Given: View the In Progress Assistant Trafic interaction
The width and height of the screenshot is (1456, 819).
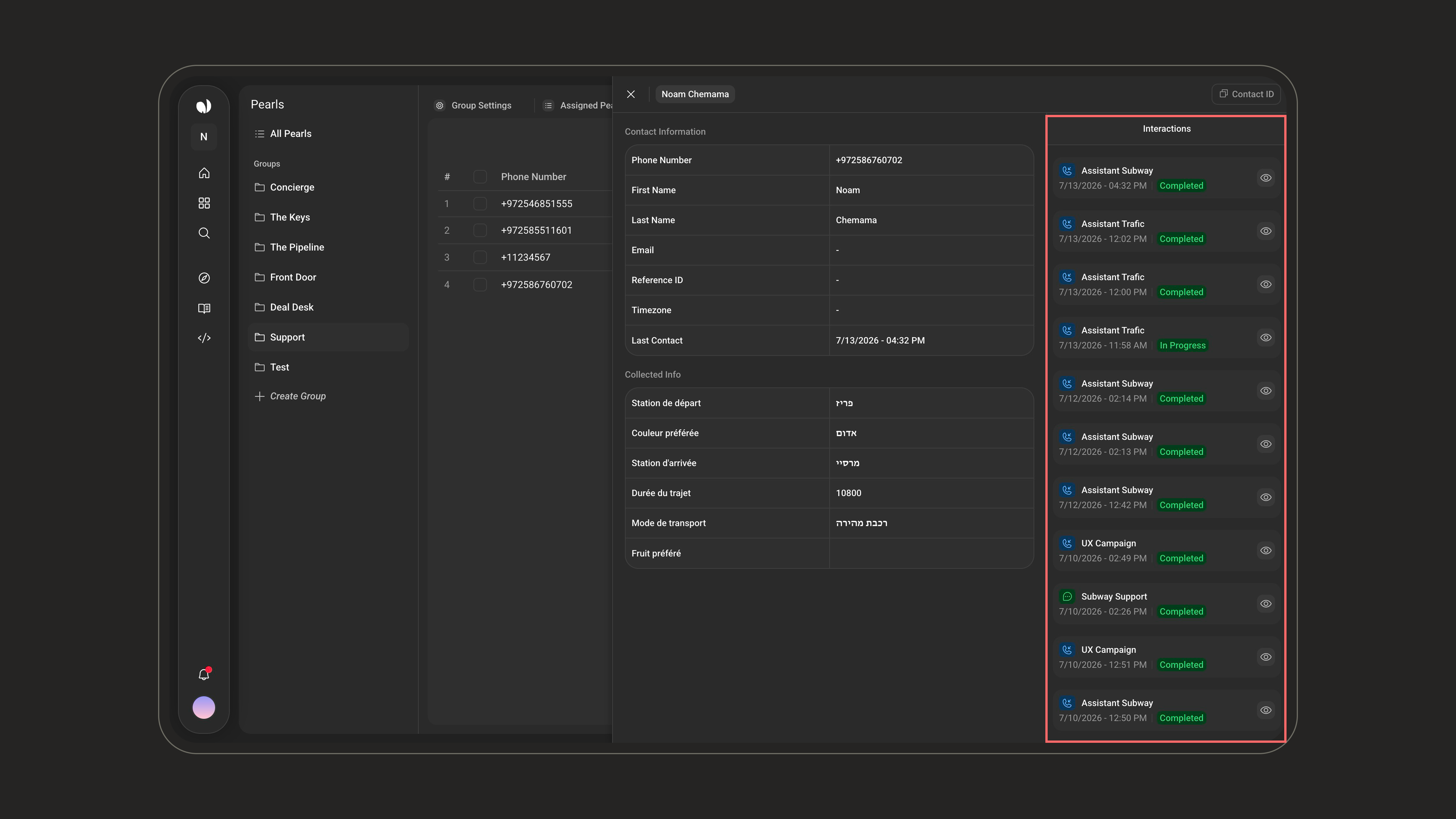Looking at the screenshot, I should (1266, 338).
